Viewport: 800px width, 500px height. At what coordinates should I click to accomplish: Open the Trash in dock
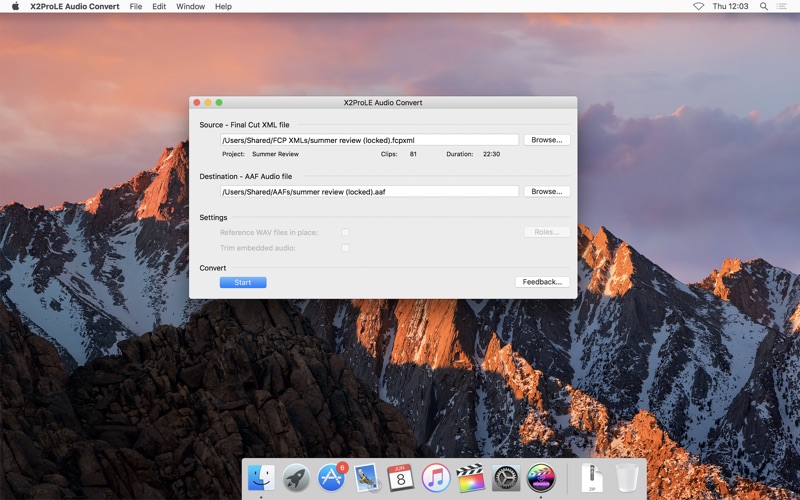627,478
